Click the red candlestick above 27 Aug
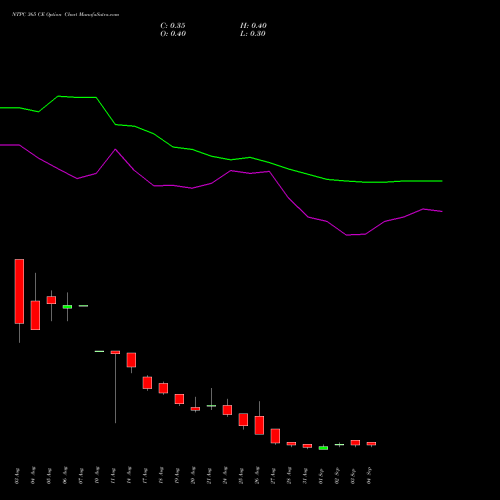This screenshot has width=500, height=500. point(275,436)
